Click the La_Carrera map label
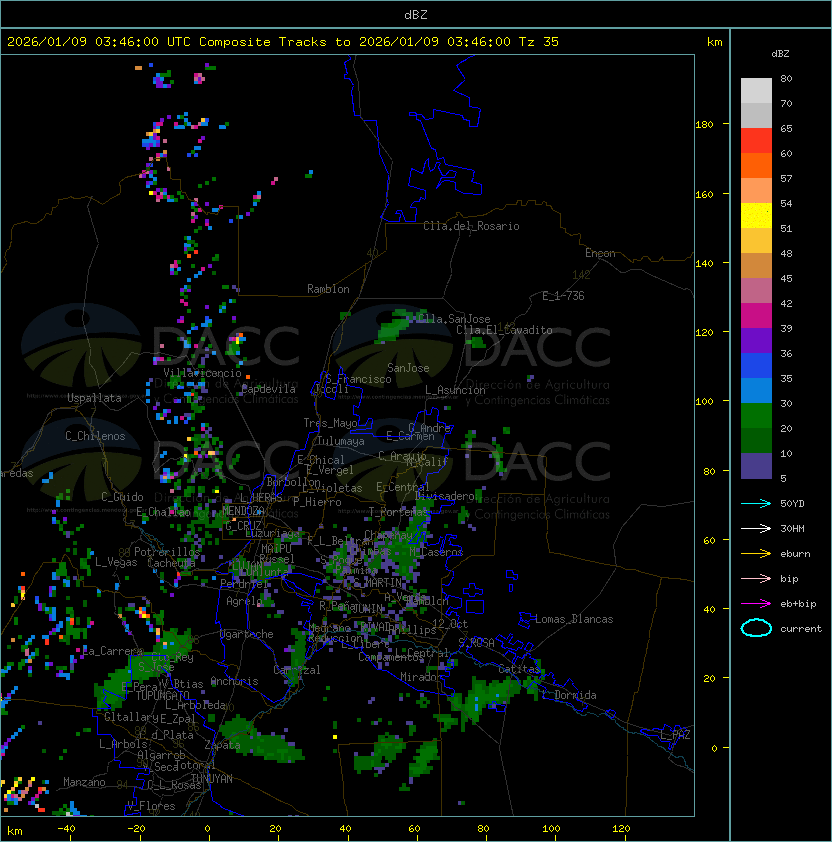 [x=110, y=651]
